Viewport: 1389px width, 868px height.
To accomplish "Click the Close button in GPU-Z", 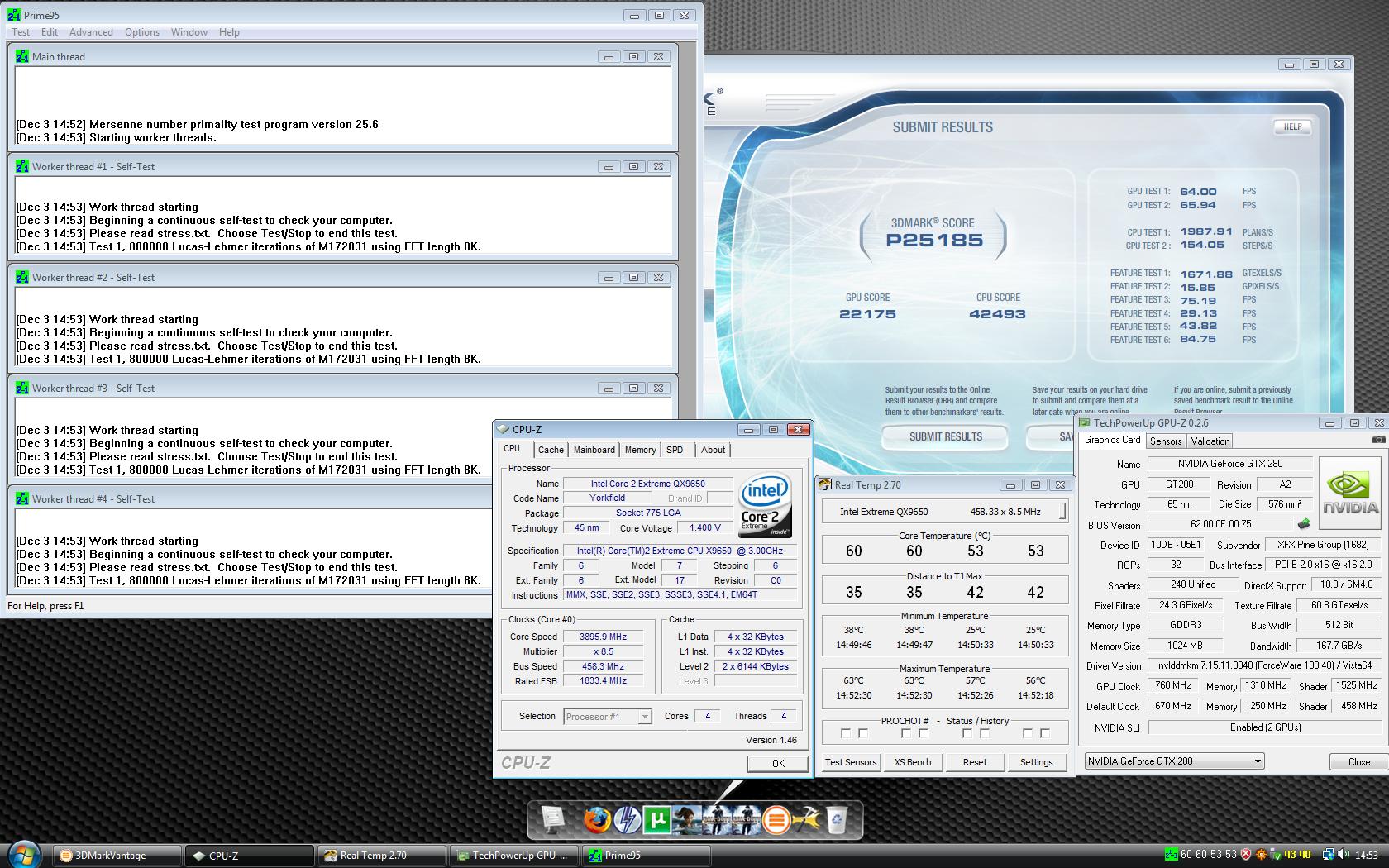I will pyautogui.click(x=1359, y=762).
